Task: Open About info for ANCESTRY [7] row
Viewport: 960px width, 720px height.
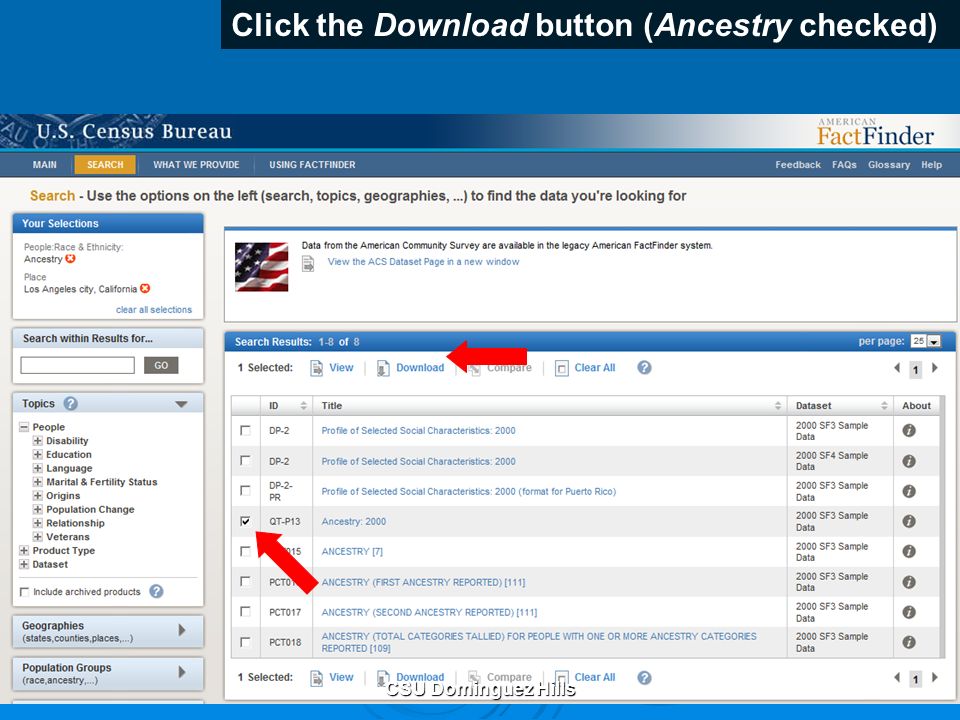Action: [x=909, y=551]
